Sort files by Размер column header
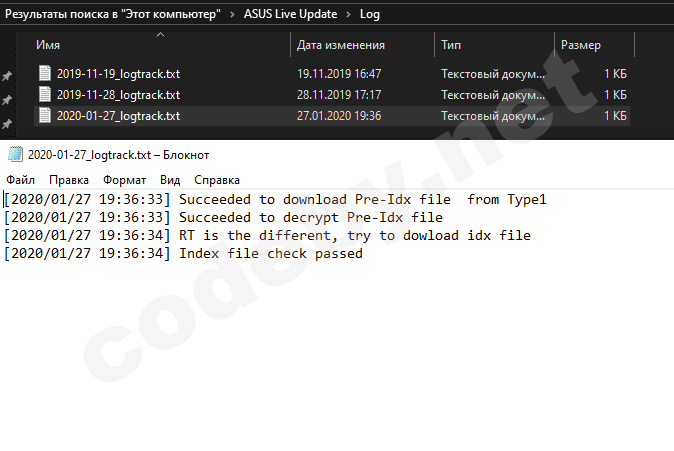Image resolution: width=674 pixels, height=451 pixels. 580,45
